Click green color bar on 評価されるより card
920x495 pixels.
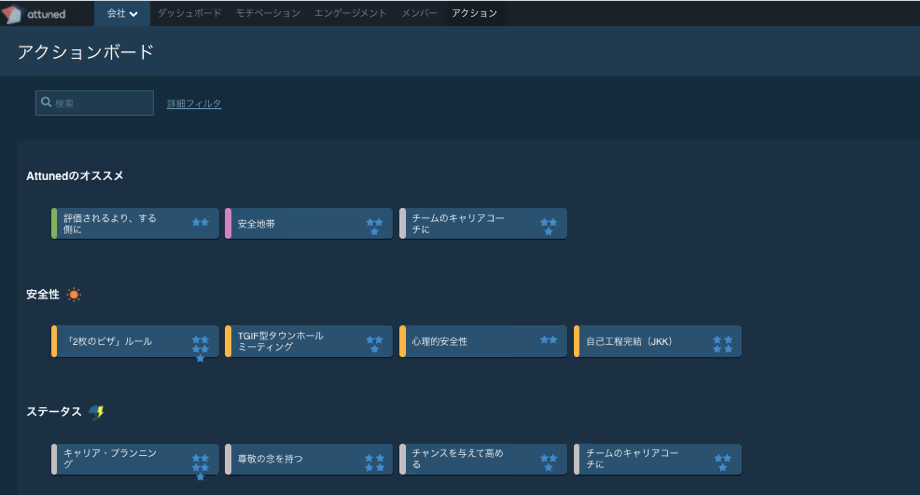coord(54,223)
